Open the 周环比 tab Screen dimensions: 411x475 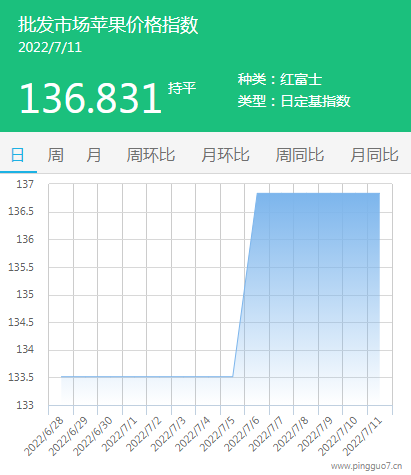[151, 155]
